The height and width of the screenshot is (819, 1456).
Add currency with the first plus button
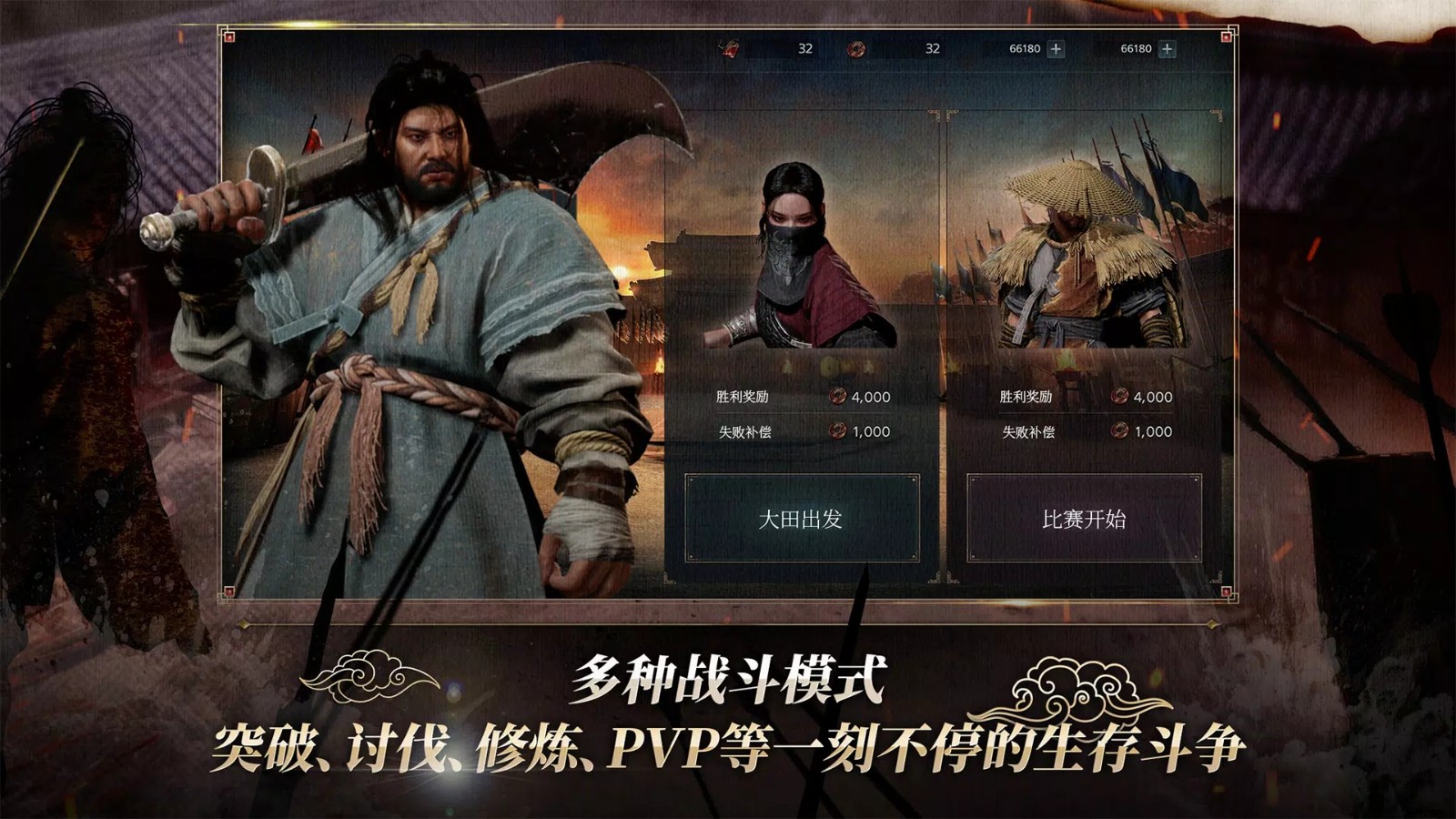coord(1056,48)
